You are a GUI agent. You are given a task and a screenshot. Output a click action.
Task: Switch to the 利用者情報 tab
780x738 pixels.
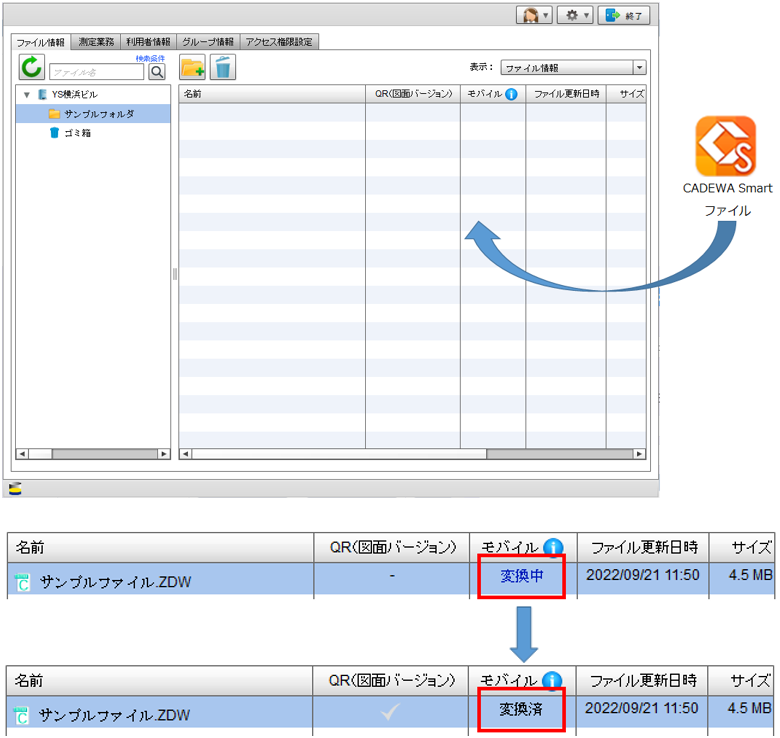click(148, 42)
